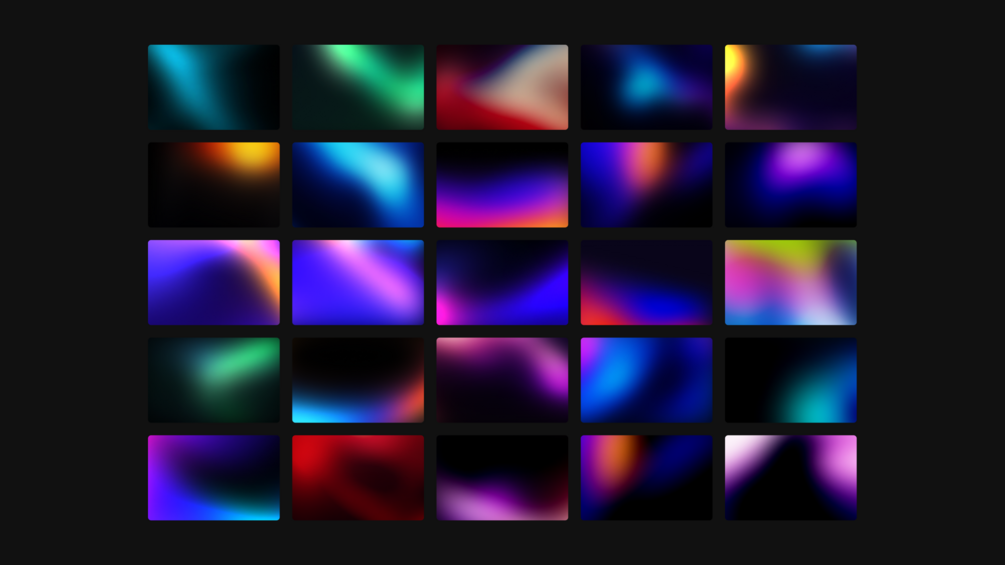Pick the navy gradient with magenta corner and blue curve

pyautogui.click(x=502, y=282)
